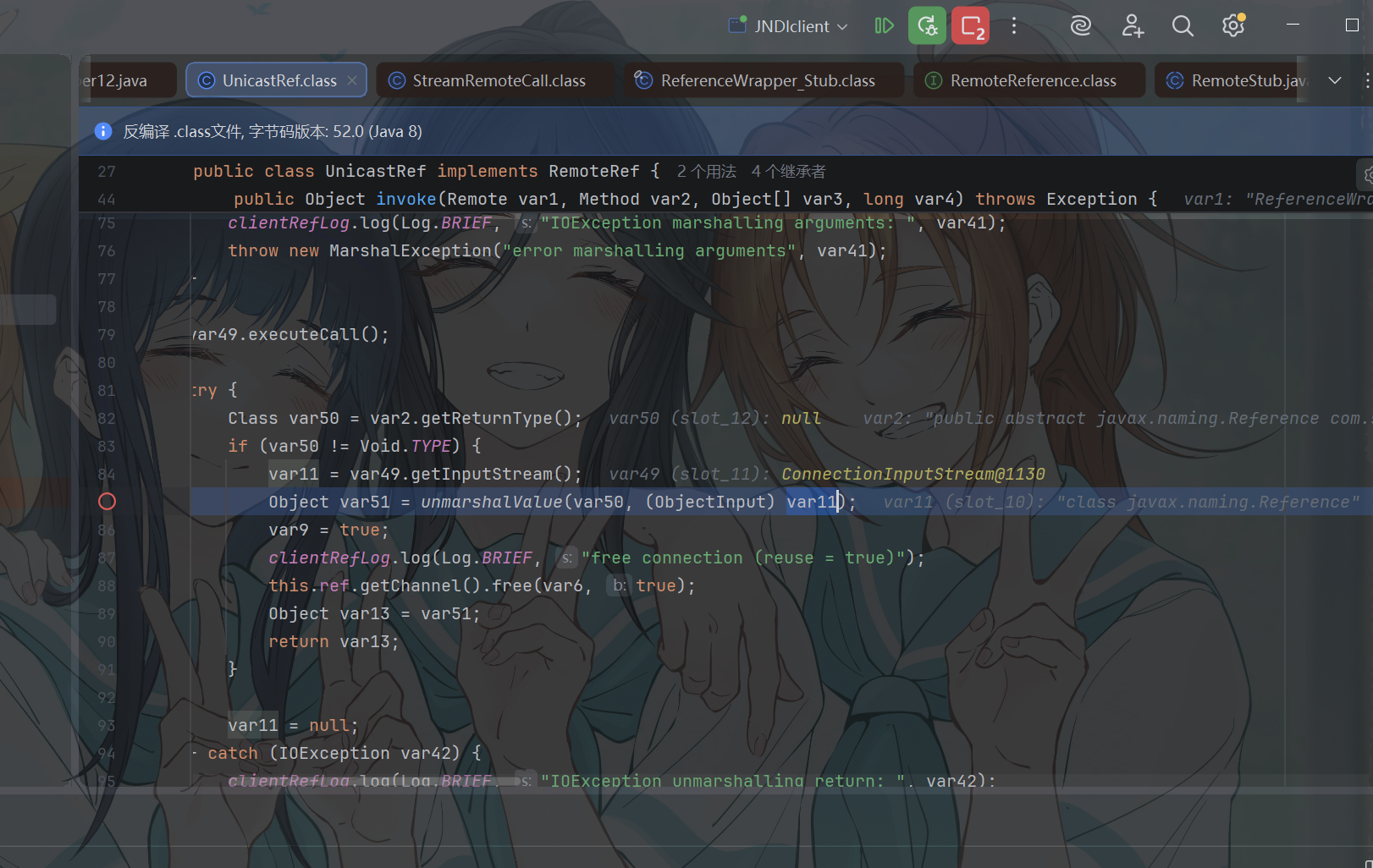Click the 'return var13;' statement
This screenshot has height=868, width=1373.
coord(334,641)
